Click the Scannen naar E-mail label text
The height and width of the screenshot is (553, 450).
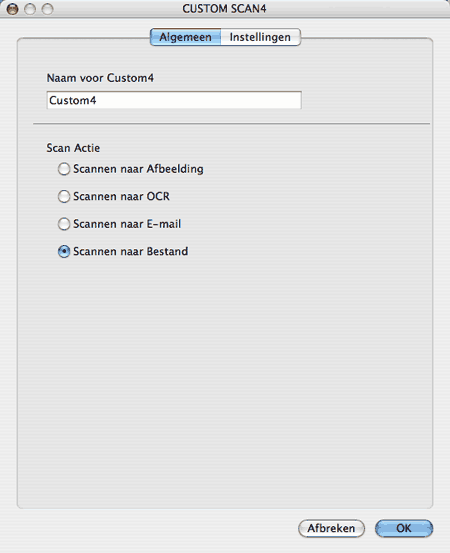(x=127, y=224)
